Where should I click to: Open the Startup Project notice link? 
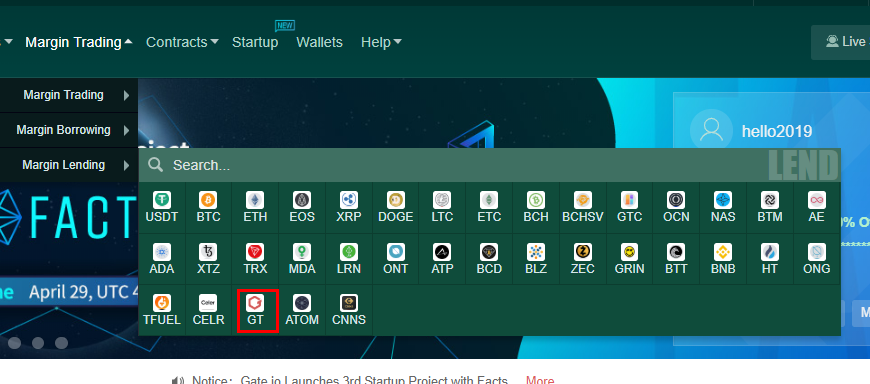[374, 380]
